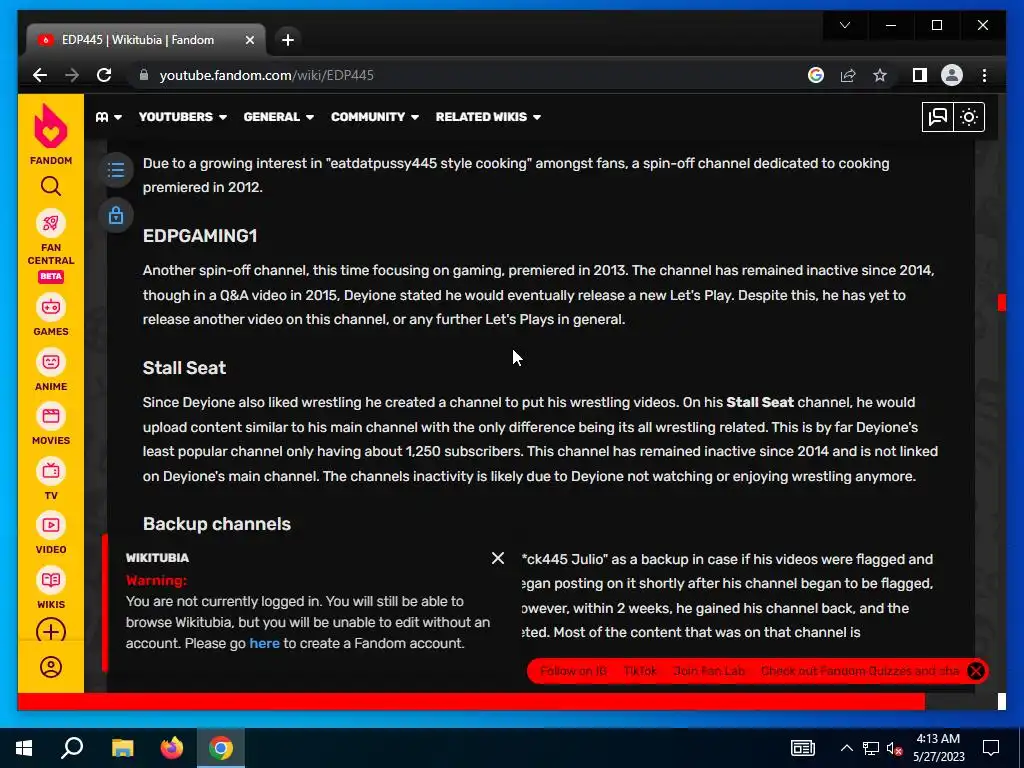Toggle light/dark theme sun icon
The image size is (1024, 768).
pyautogui.click(x=968, y=117)
